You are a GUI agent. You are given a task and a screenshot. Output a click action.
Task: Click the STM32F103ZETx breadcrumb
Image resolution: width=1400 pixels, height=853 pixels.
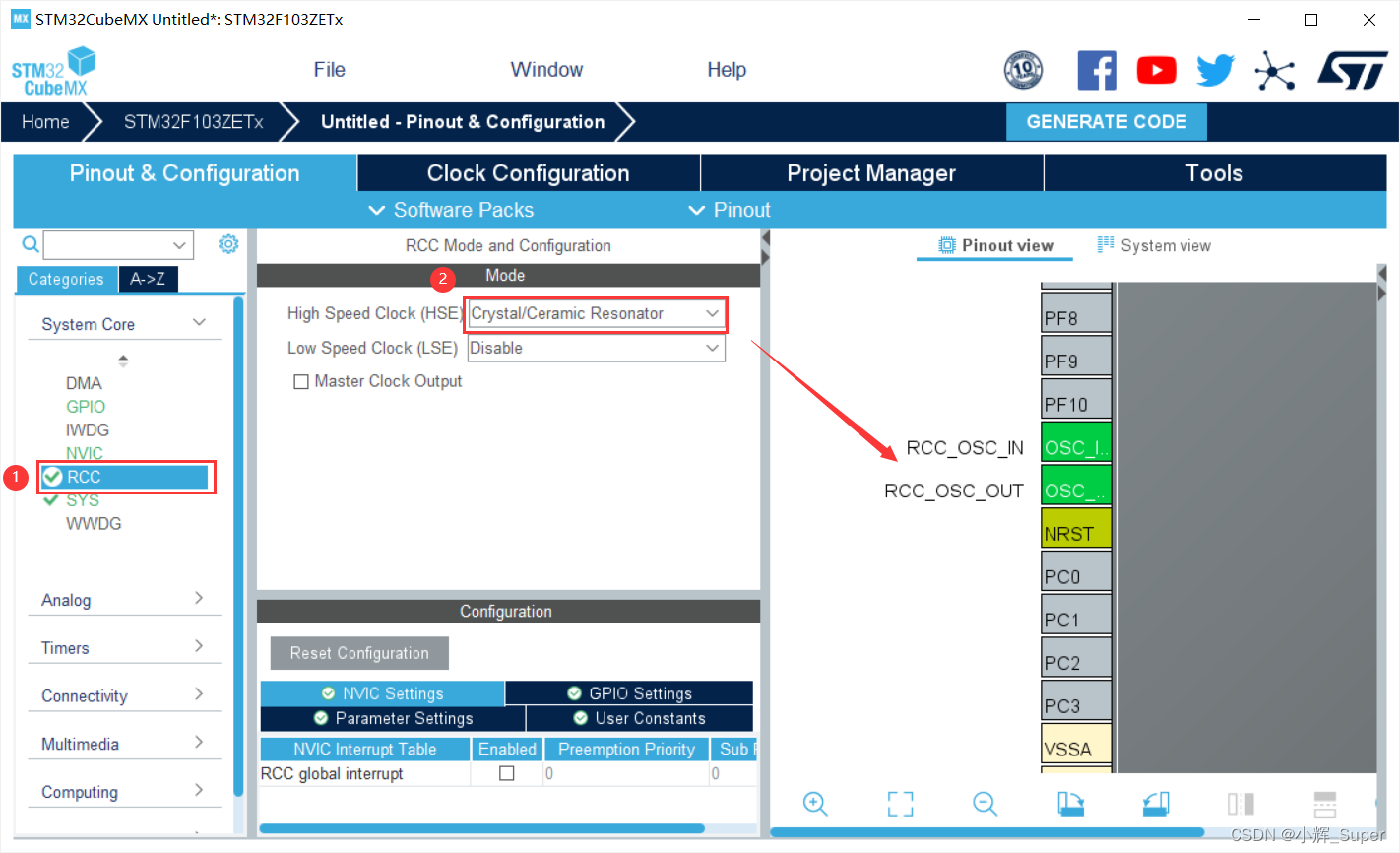(193, 122)
